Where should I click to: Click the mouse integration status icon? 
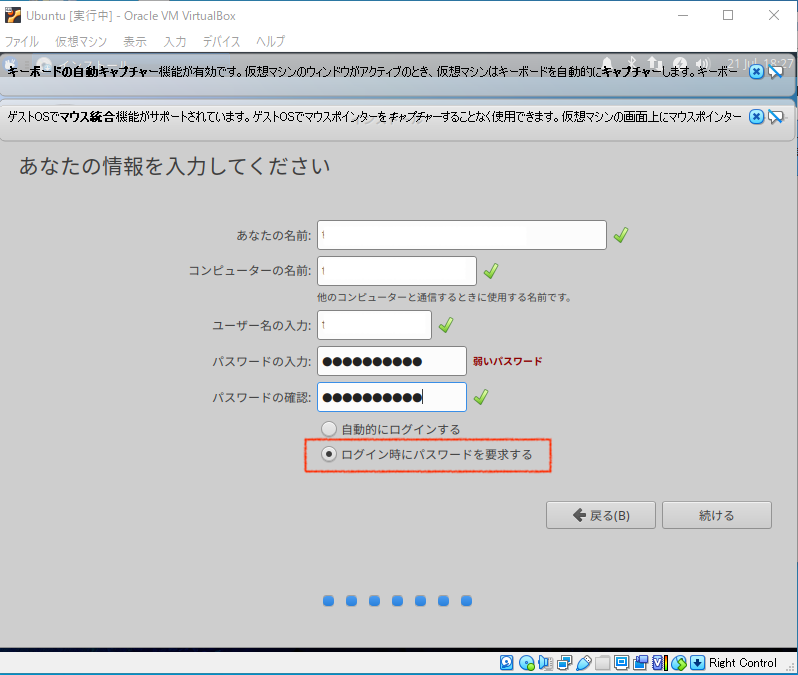point(679,662)
